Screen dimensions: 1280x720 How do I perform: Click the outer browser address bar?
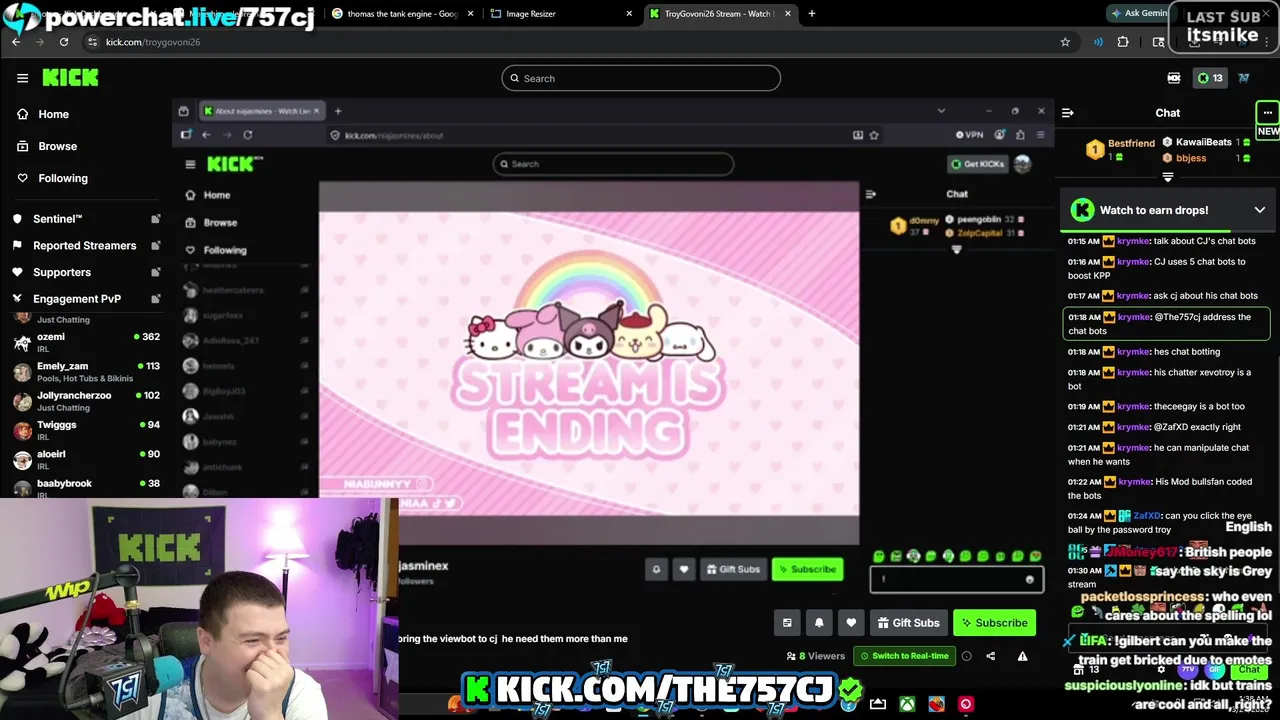tap(570, 42)
